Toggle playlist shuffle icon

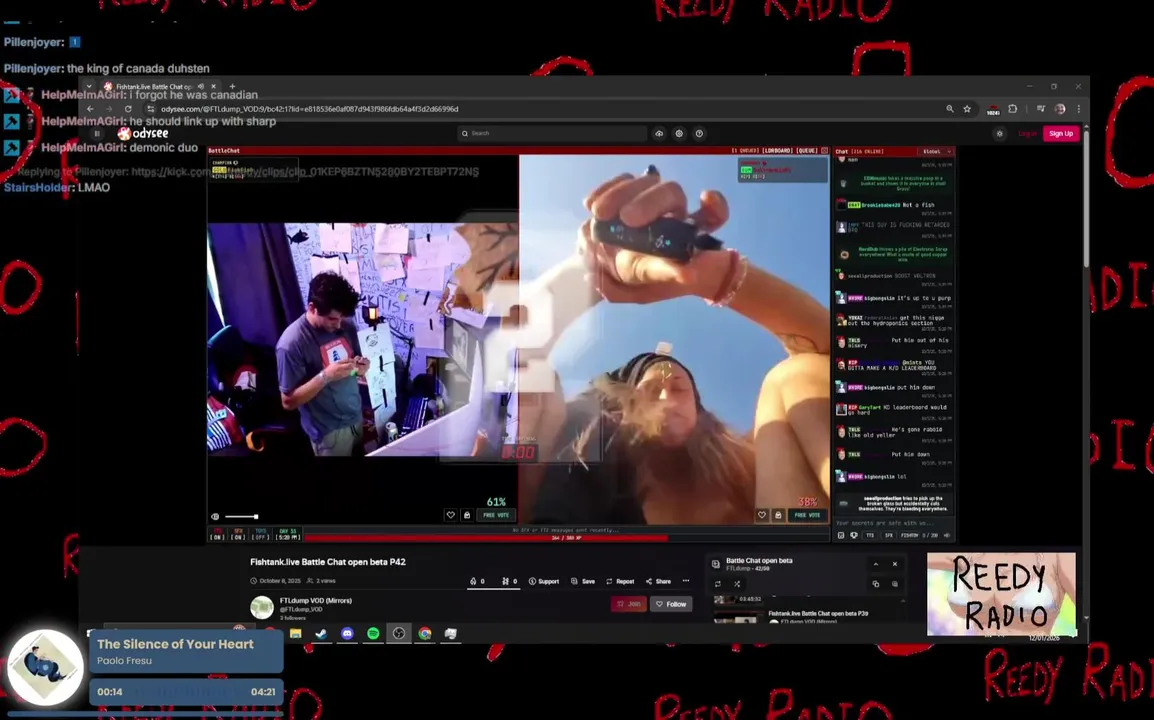tap(737, 584)
